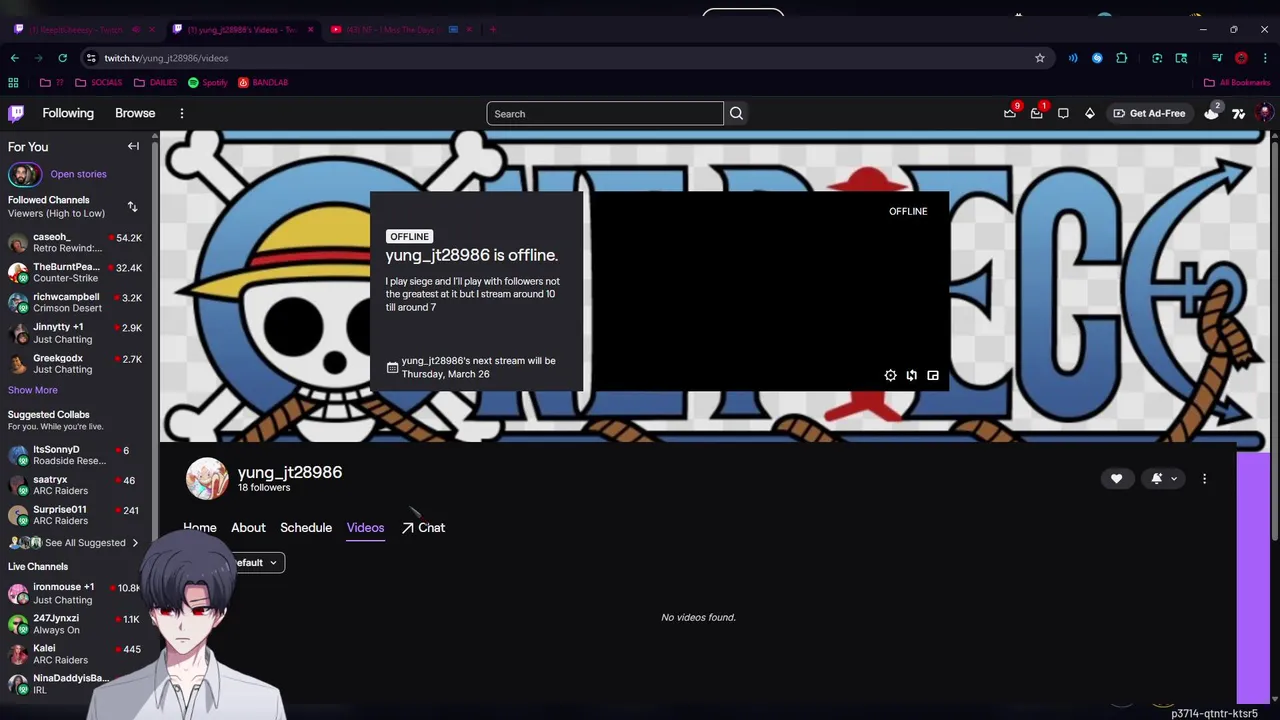Open the next stream schedule calendar icon
This screenshot has height=720, width=1280.
click(392, 367)
